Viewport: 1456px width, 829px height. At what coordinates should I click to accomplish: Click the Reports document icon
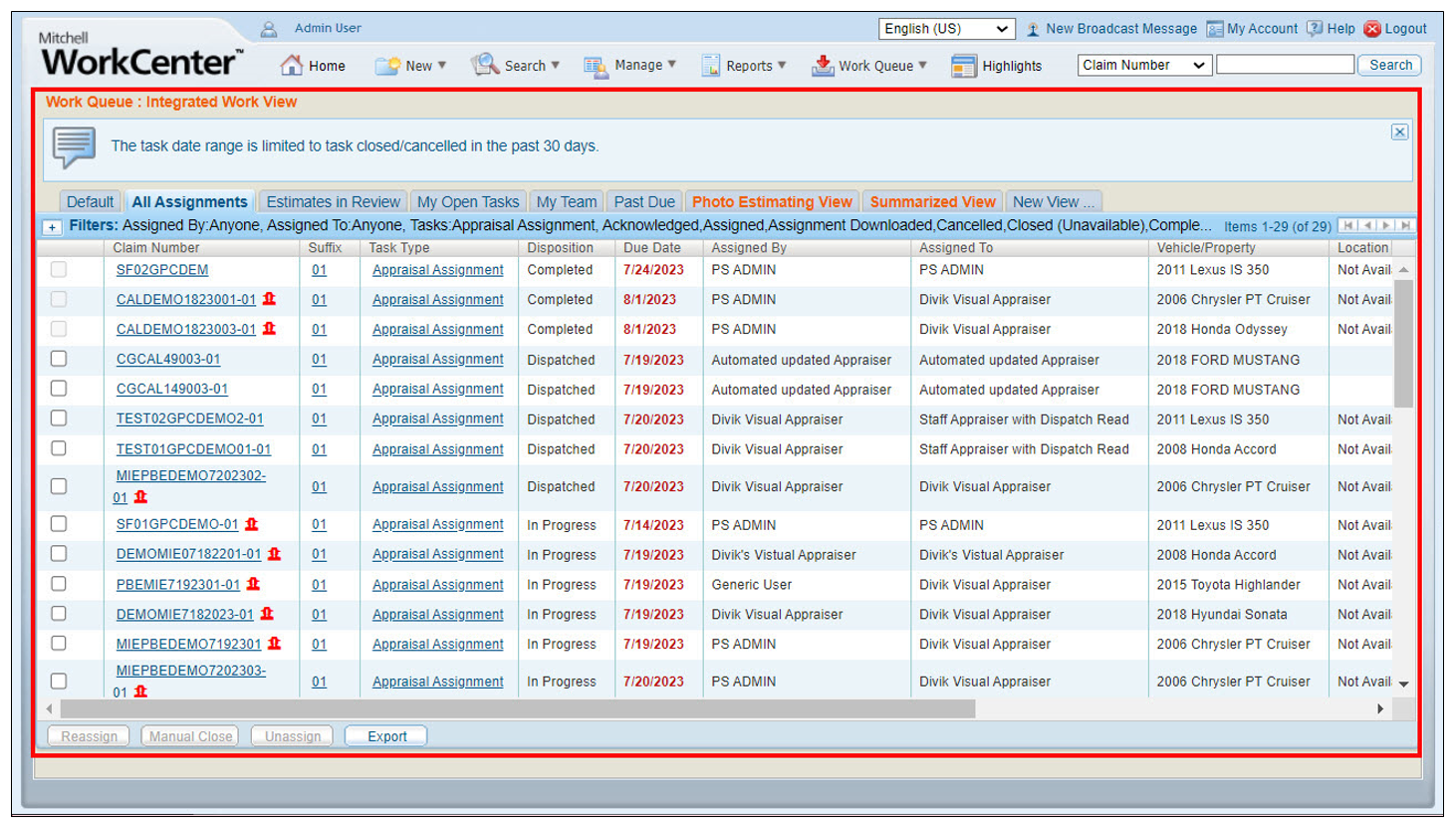pyautogui.click(x=710, y=66)
